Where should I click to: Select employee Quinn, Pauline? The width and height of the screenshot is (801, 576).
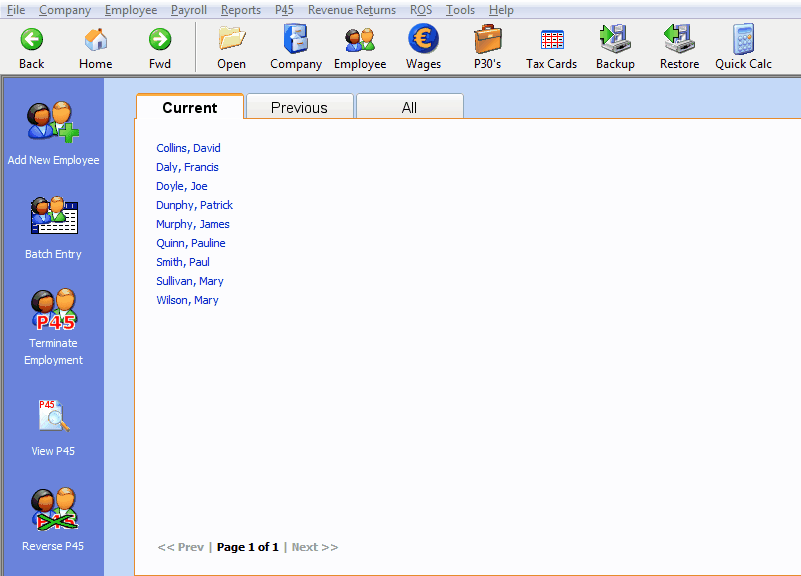click(191, 243)
